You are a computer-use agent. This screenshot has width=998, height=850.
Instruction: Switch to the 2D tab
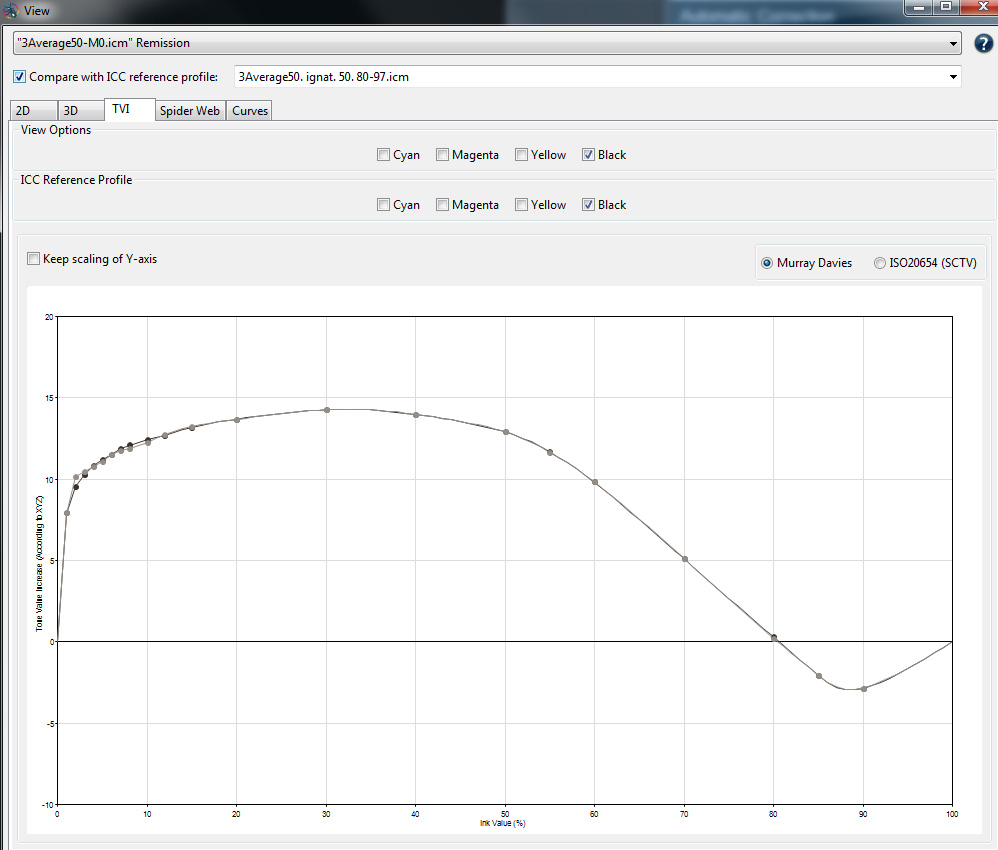click(x=34, y=111)
